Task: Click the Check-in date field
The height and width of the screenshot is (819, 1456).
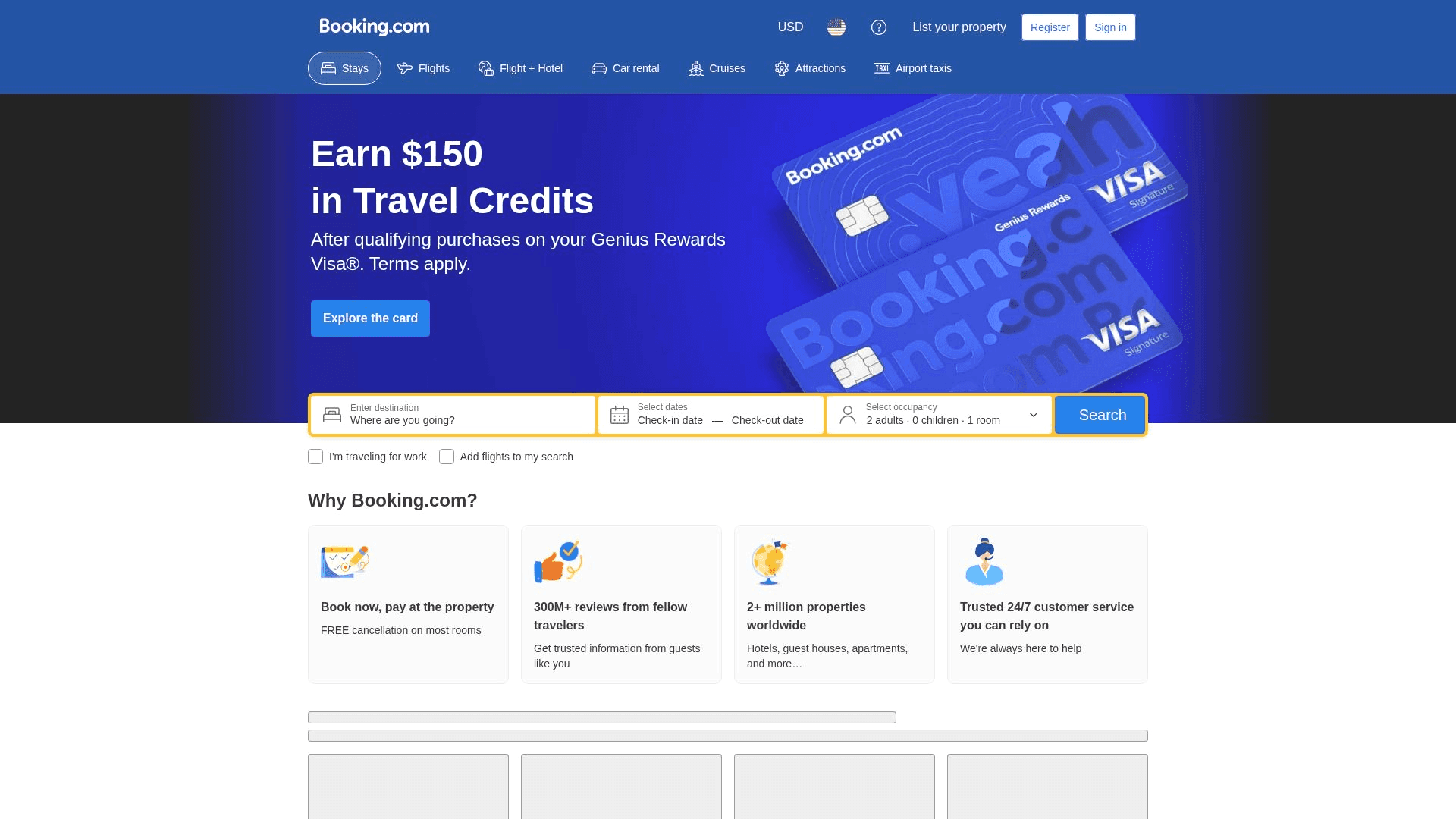Action: coord(670,420)
